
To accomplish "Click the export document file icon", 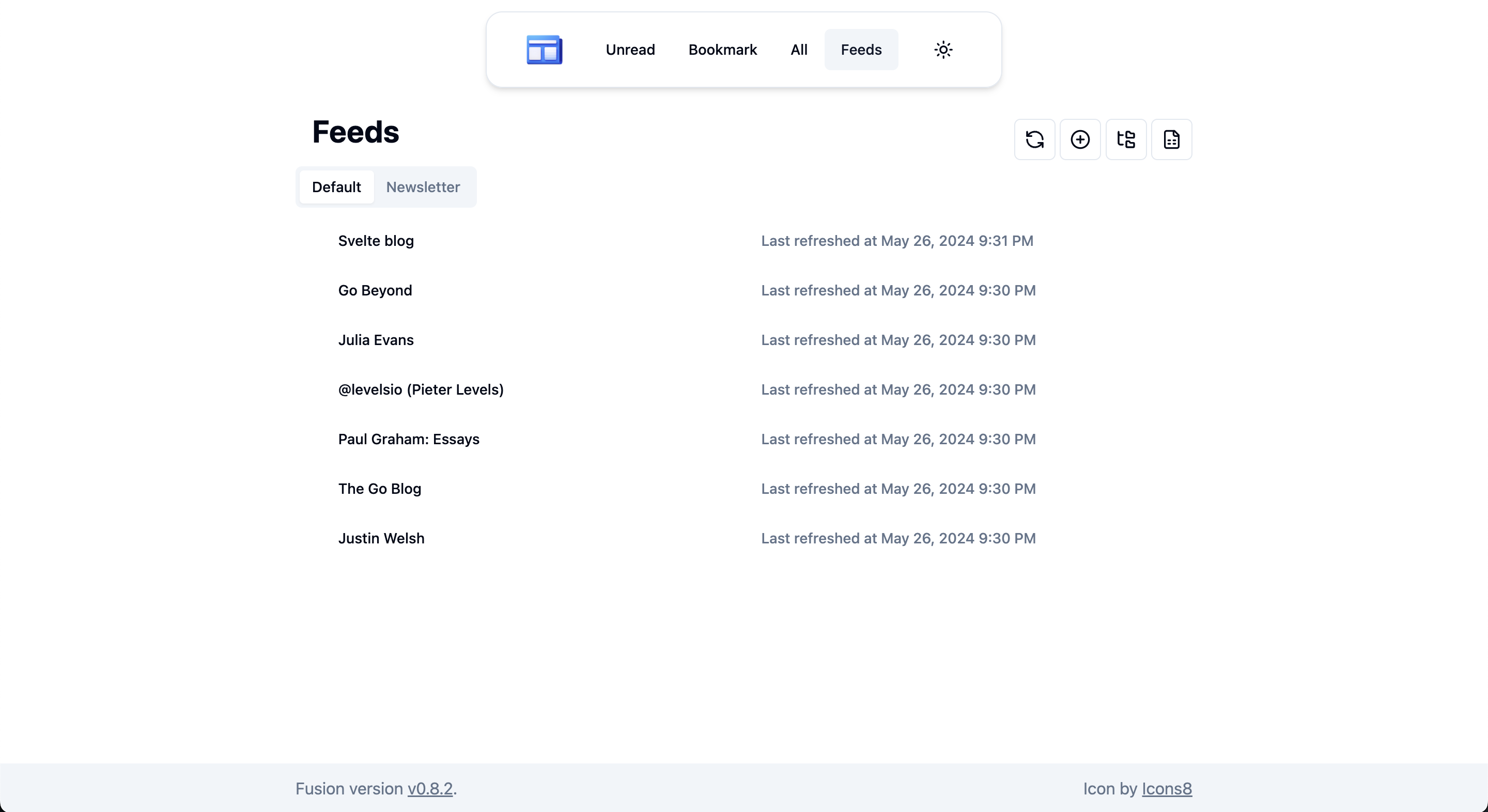I will (x=1171, y=139).
